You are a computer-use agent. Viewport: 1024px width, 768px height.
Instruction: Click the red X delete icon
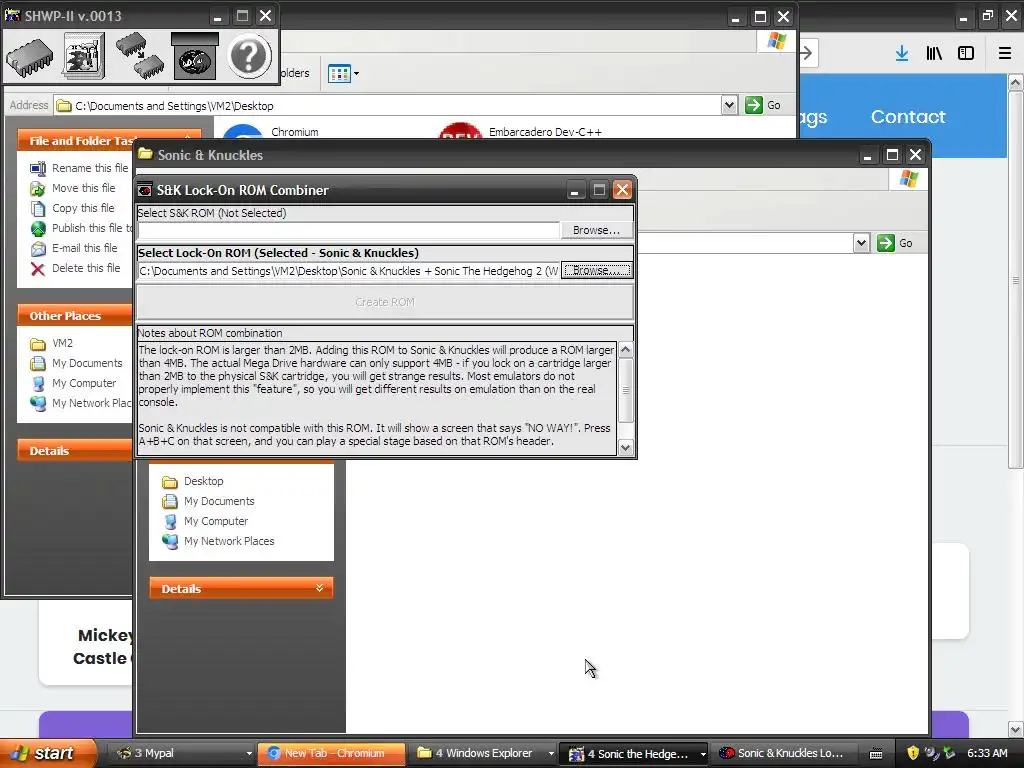[x=38, y=268]
